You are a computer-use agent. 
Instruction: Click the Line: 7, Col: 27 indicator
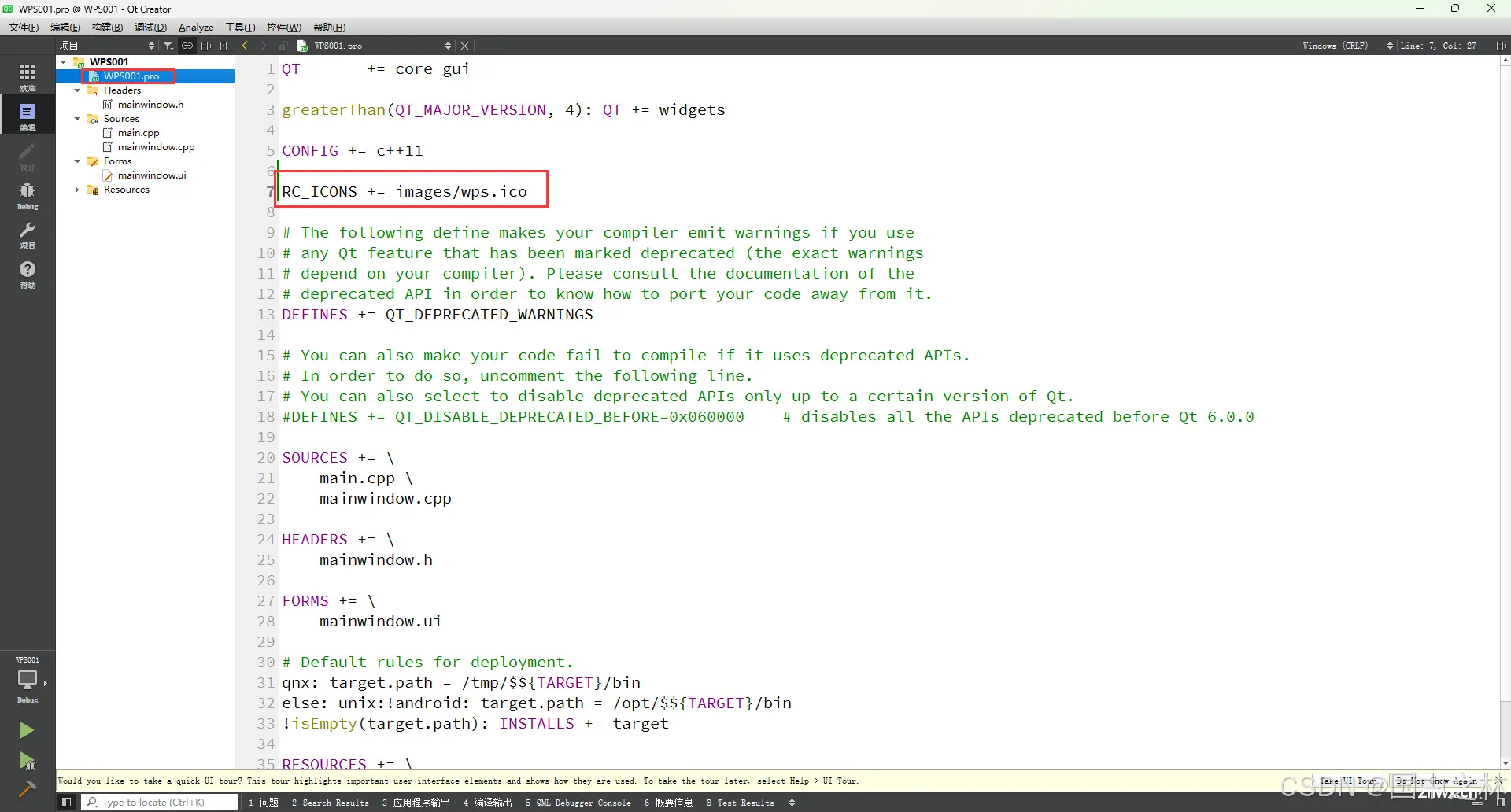[x=1438, y=46]
